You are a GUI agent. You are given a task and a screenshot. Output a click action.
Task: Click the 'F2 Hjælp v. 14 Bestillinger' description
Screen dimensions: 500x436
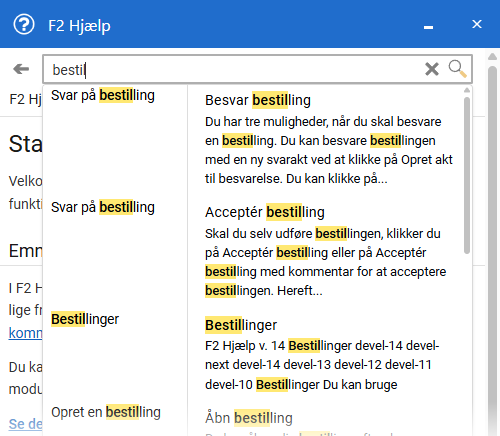(x=322, y=365)
